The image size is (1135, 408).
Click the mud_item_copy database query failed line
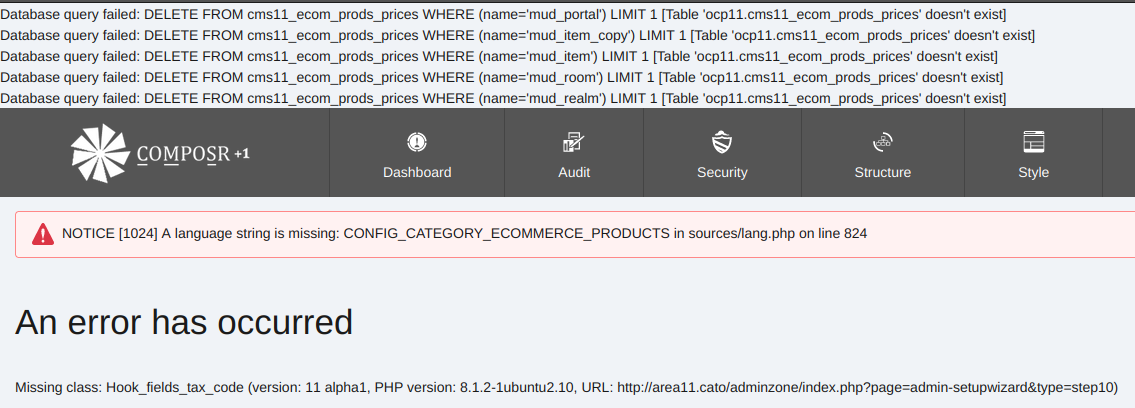pos(517,35)
